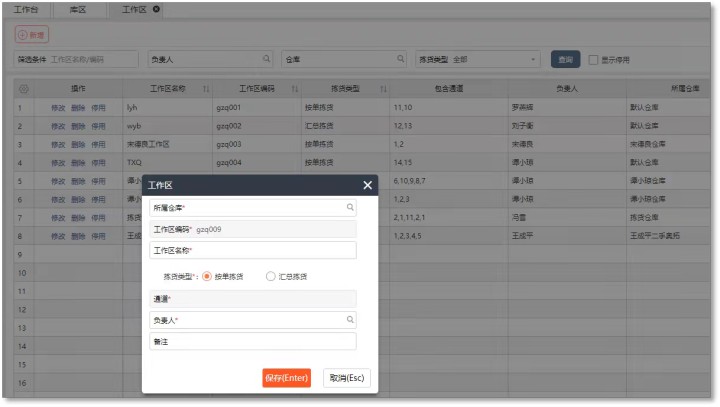This screenshot has width=720, height=407.
Task: Enable 显示停用 checkbox
Action: (x=593, y=60)
